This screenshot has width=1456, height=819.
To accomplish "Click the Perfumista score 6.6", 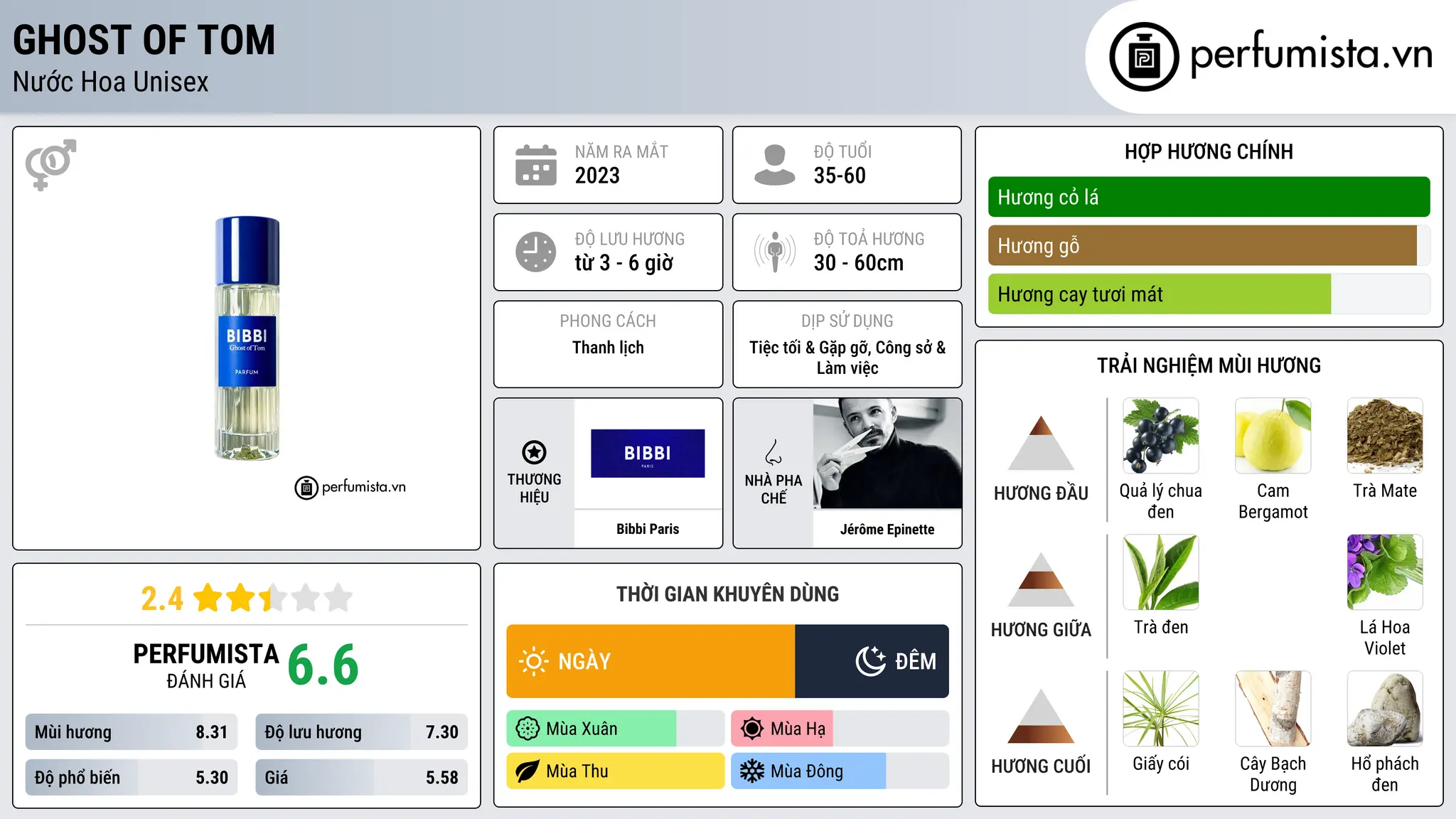I will 323,665.
